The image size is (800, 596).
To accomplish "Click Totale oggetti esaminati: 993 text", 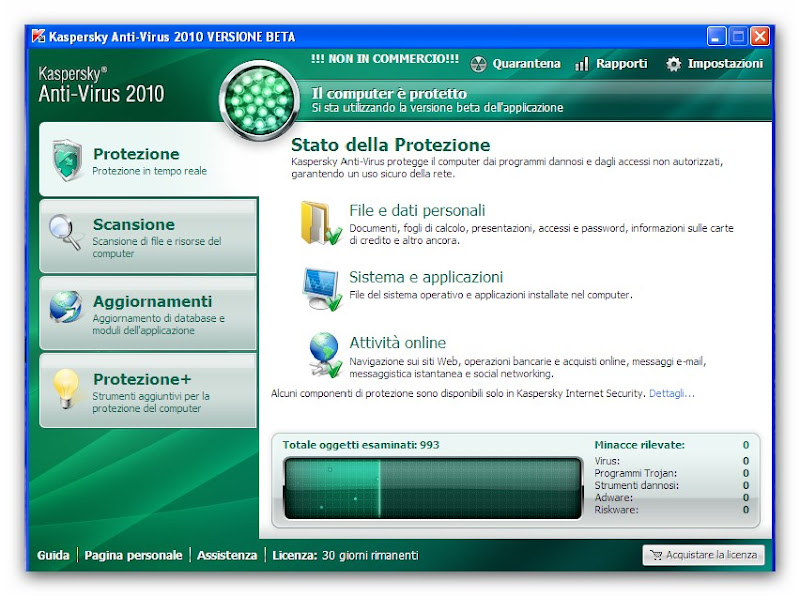I will tap(361, 445).
